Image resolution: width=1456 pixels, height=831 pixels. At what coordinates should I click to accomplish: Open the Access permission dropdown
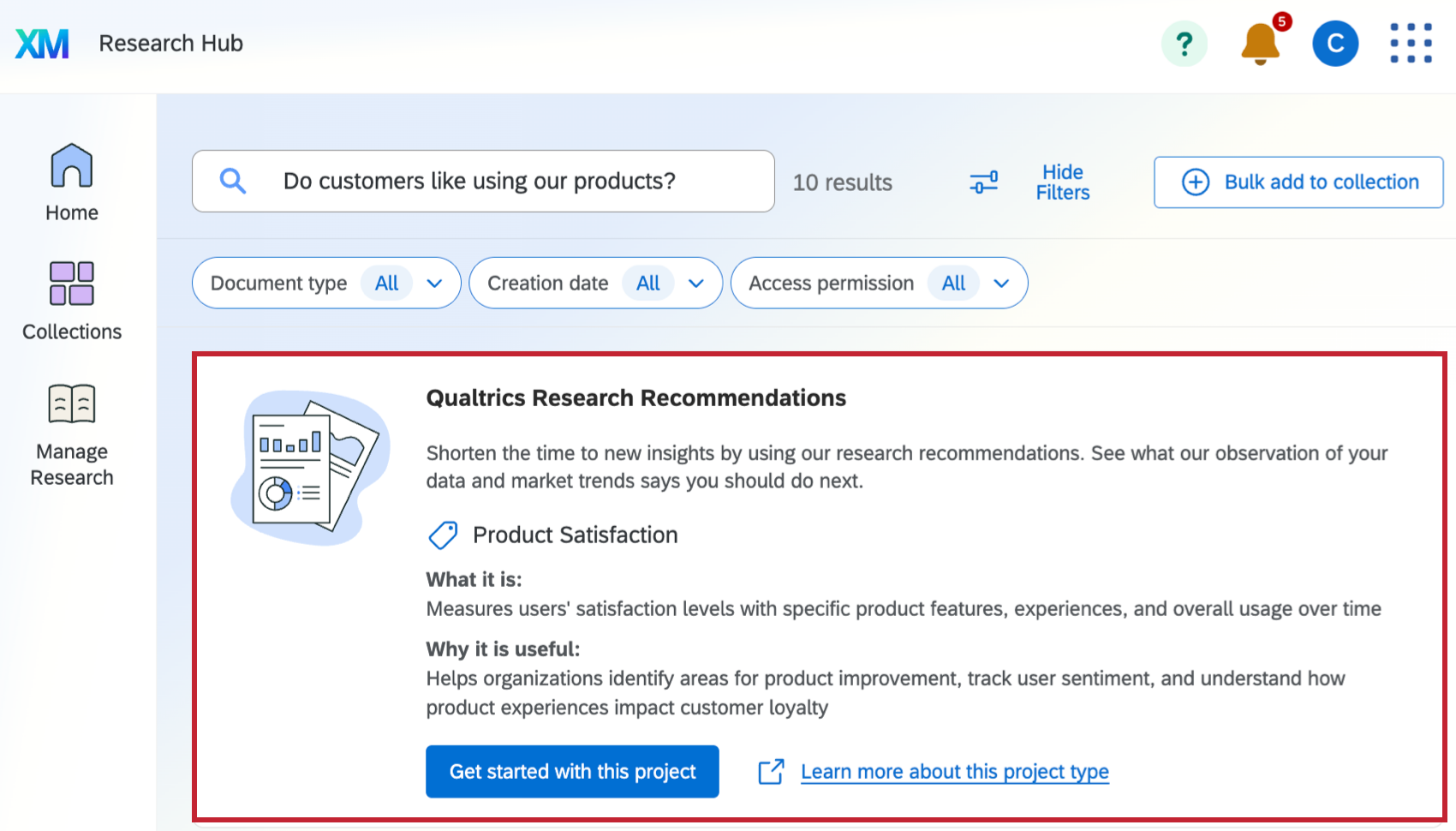click(x=879, y=283)
